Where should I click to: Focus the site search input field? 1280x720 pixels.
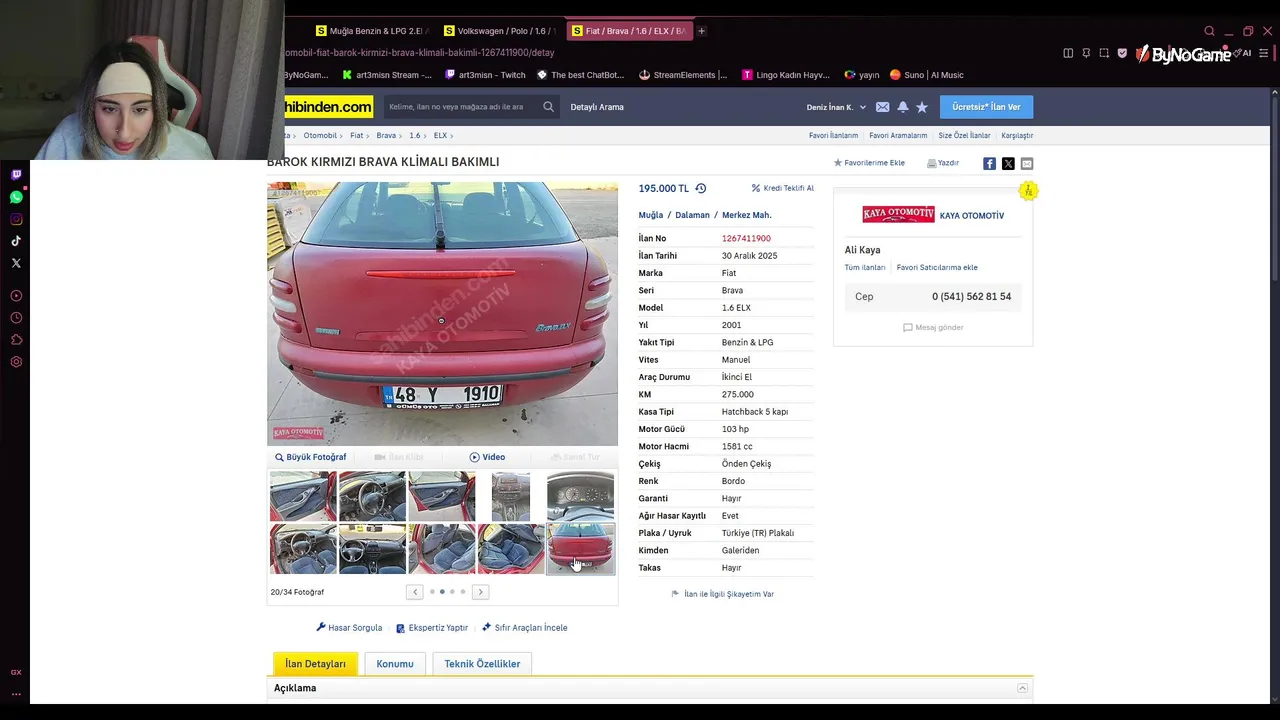coord(462,107)
